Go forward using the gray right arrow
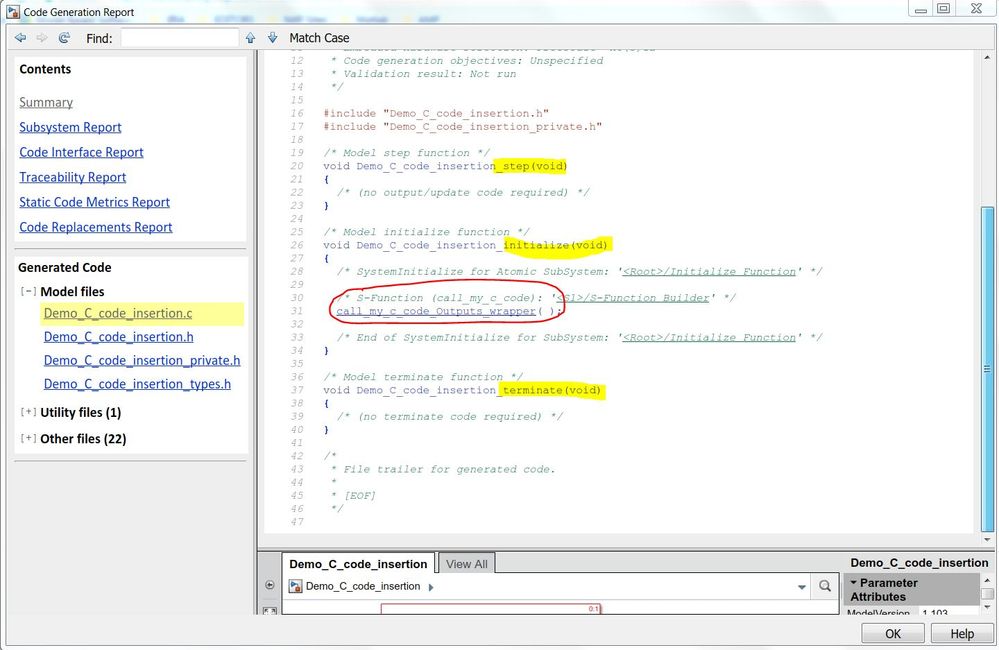The height and width of the screenshot is (650, 999). 42,38
